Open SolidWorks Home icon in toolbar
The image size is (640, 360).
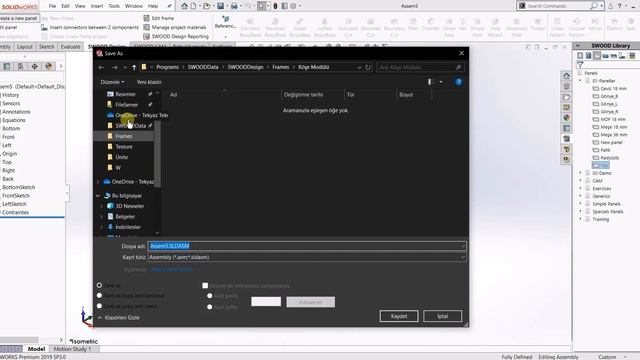coord(184,6)
